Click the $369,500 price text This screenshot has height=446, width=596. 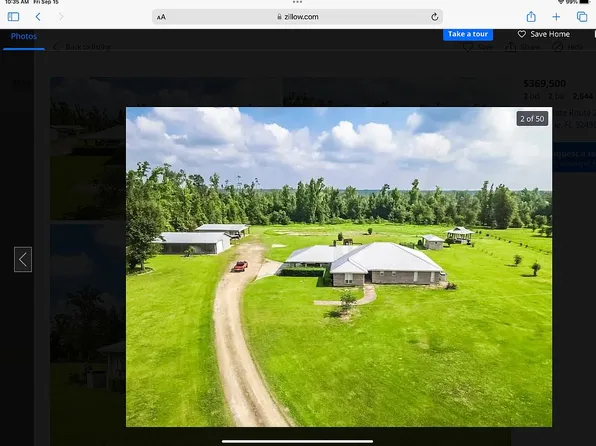pos(544,84)
